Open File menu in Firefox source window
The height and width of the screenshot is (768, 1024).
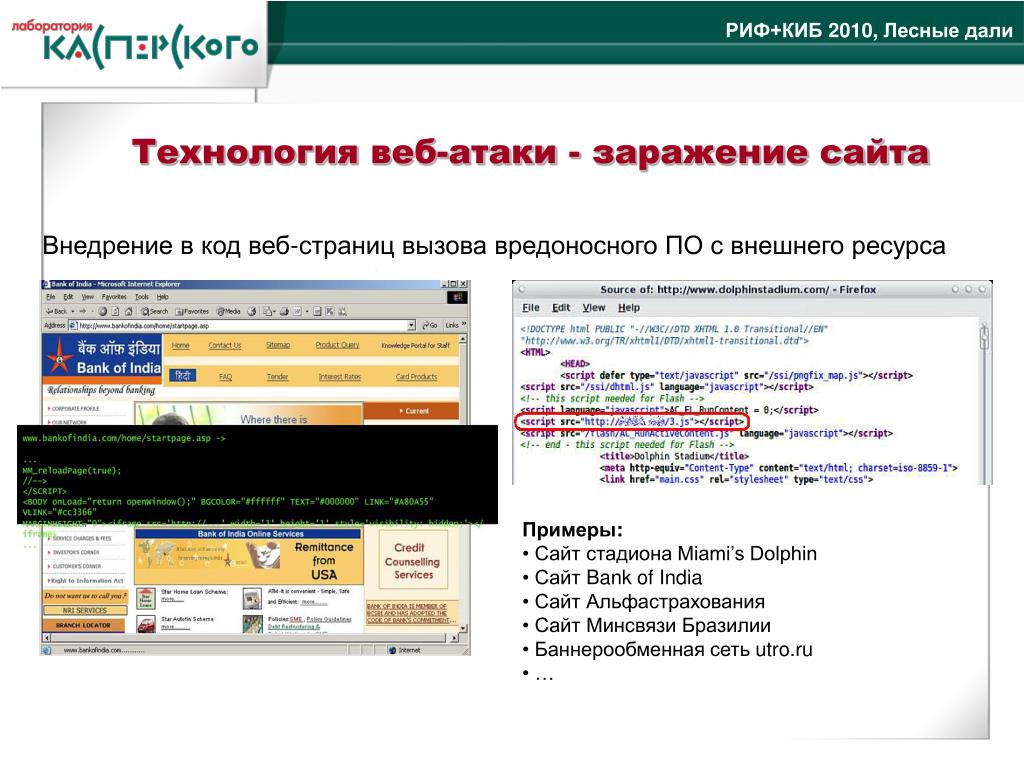coord(531,308)
